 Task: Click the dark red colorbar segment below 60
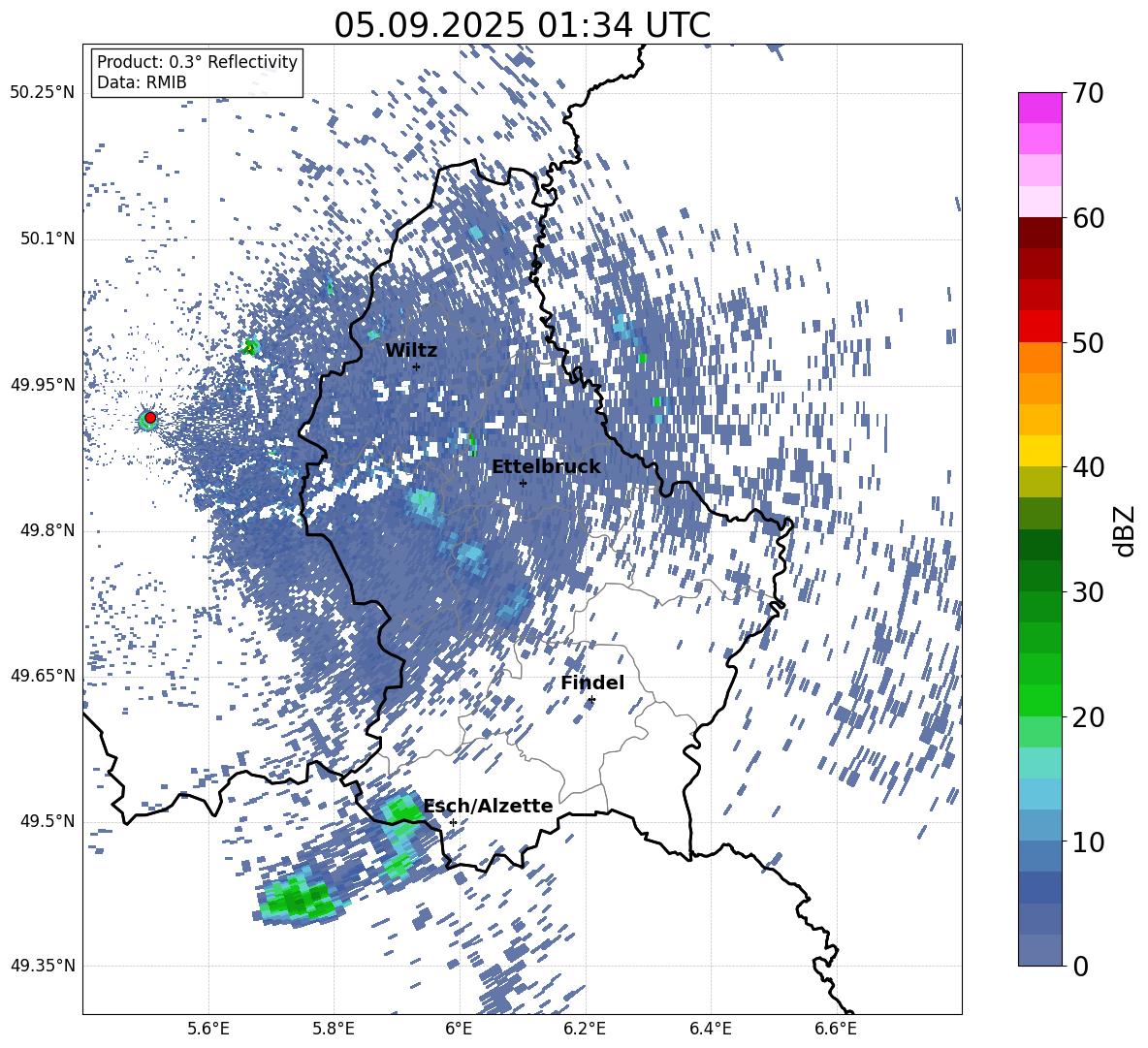1039,233
